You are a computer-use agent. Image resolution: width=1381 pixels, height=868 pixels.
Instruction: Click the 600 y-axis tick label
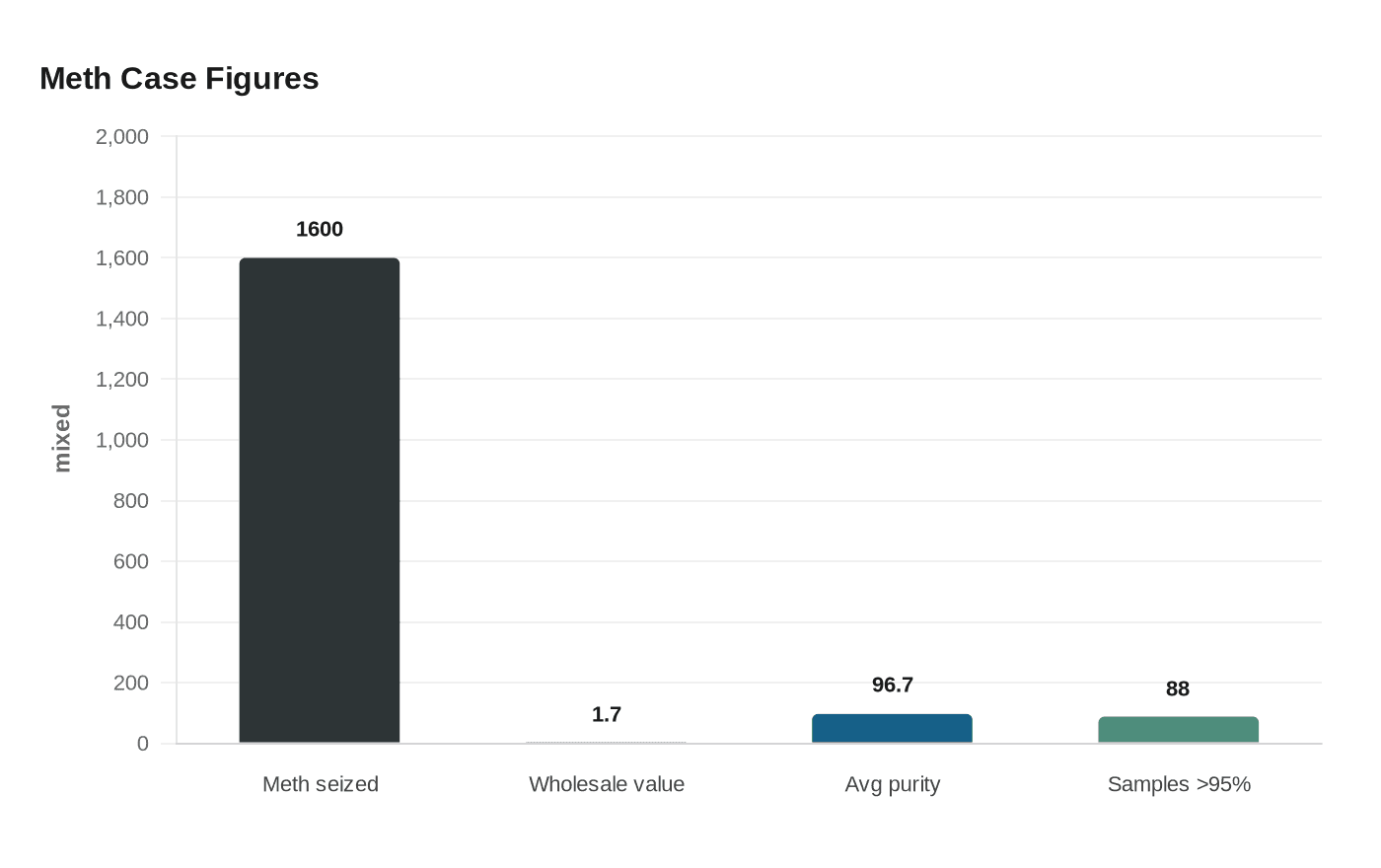[131, 561]
